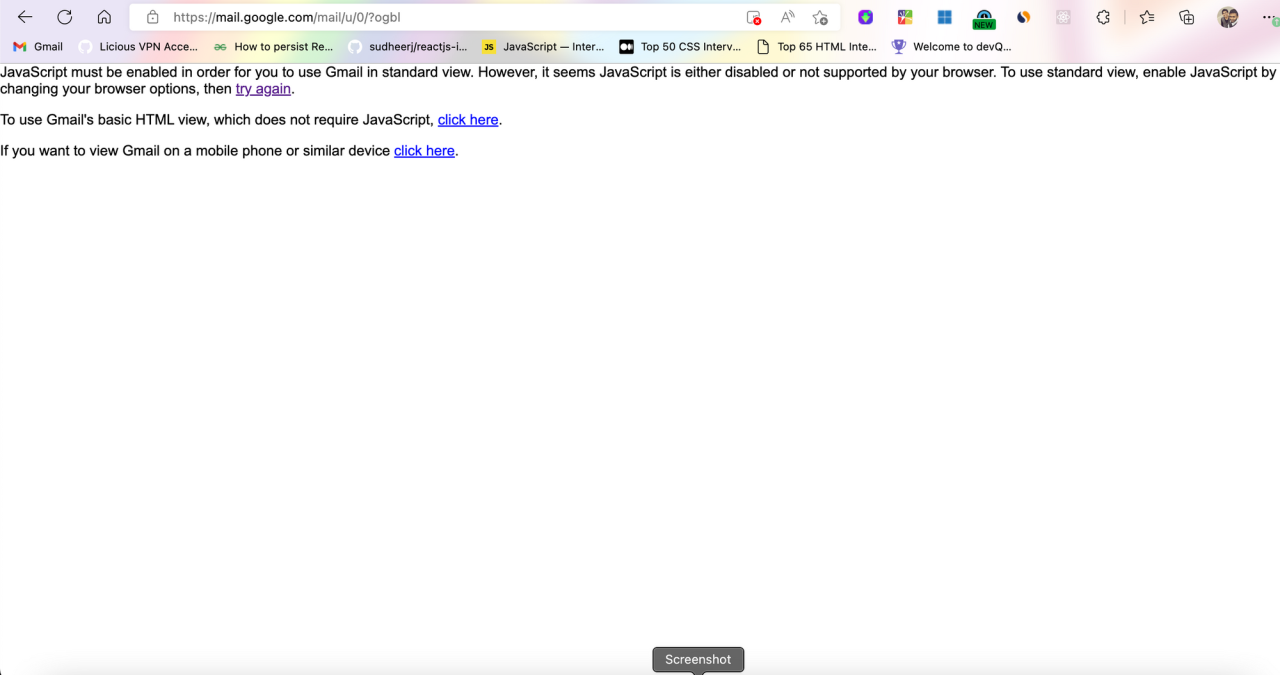
Task: Reload the current page
Action: pyautogui.click(x=64, y=17)
